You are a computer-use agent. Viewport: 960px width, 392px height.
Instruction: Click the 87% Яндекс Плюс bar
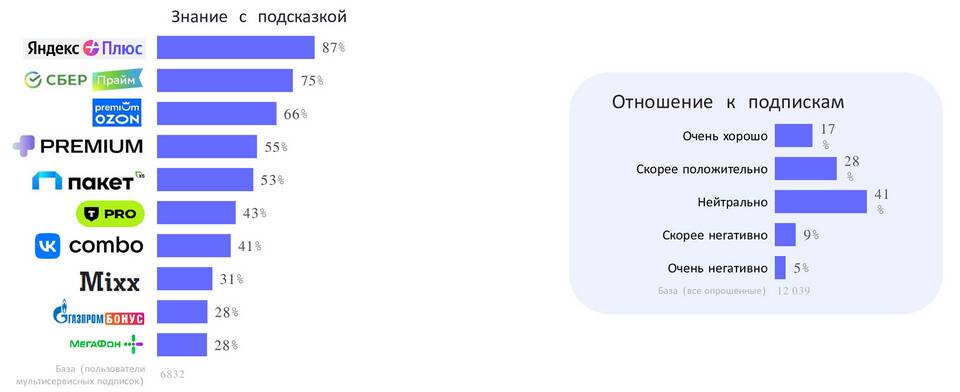click(236, 47)
